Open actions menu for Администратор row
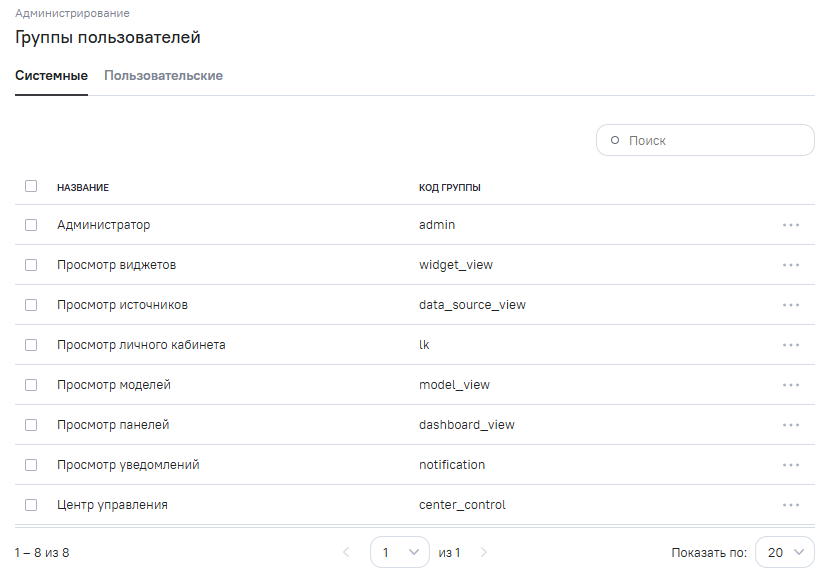Screen dimensions: 823x571 791,225
